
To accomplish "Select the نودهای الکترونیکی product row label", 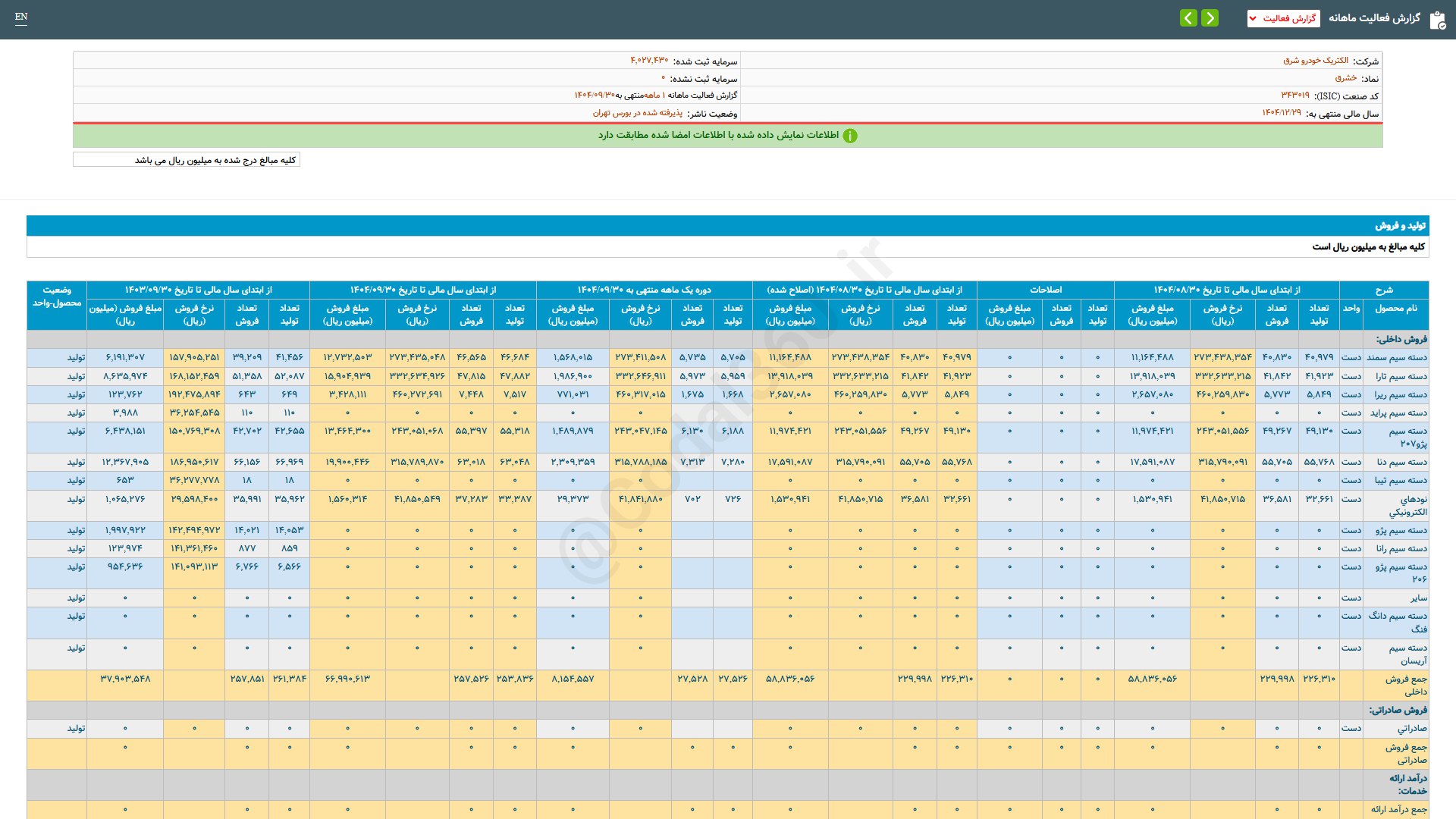I will pos(1407,505).
